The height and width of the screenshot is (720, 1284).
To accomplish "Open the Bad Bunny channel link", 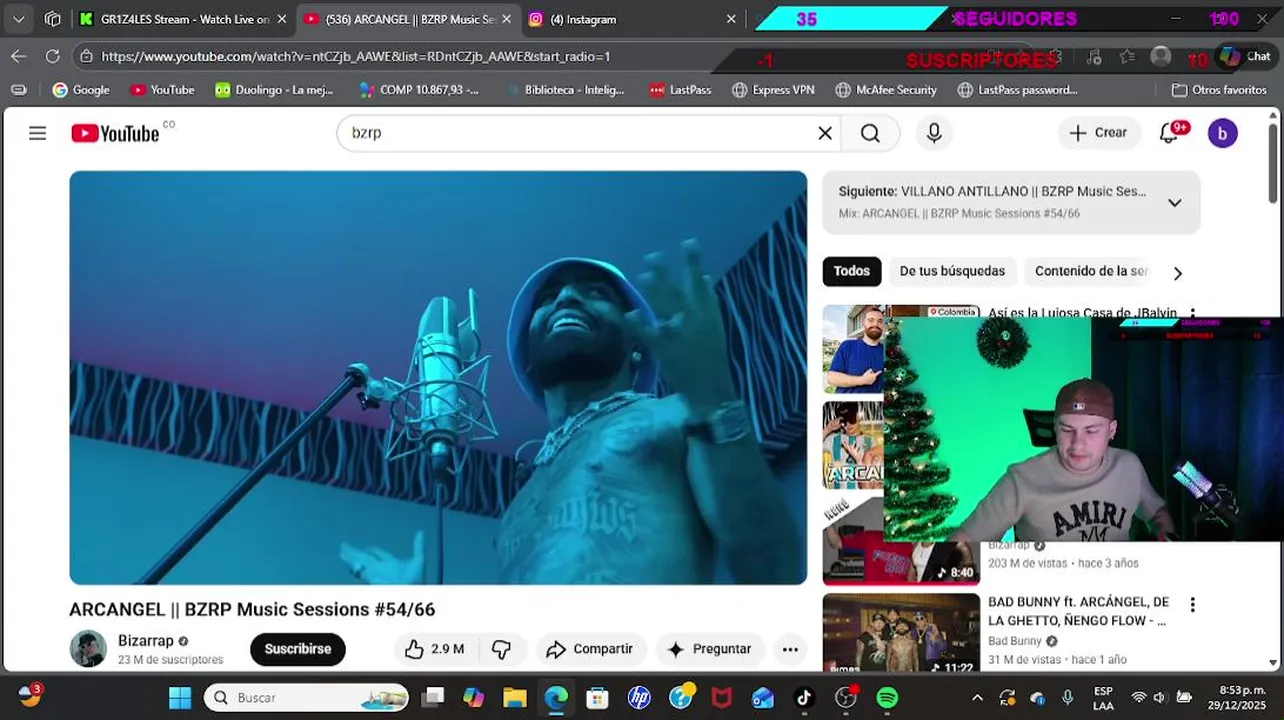I will pos(1015,641).
